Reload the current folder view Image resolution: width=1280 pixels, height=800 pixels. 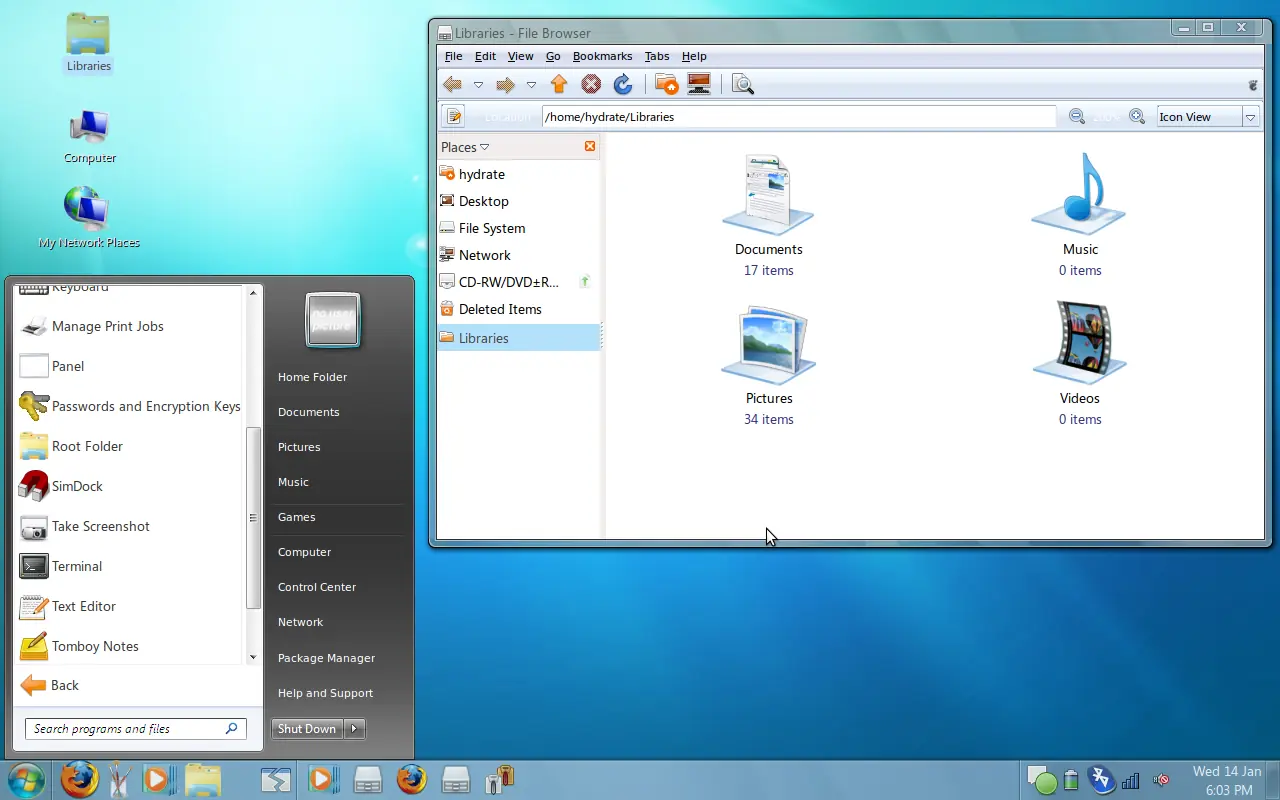point(623,85)
